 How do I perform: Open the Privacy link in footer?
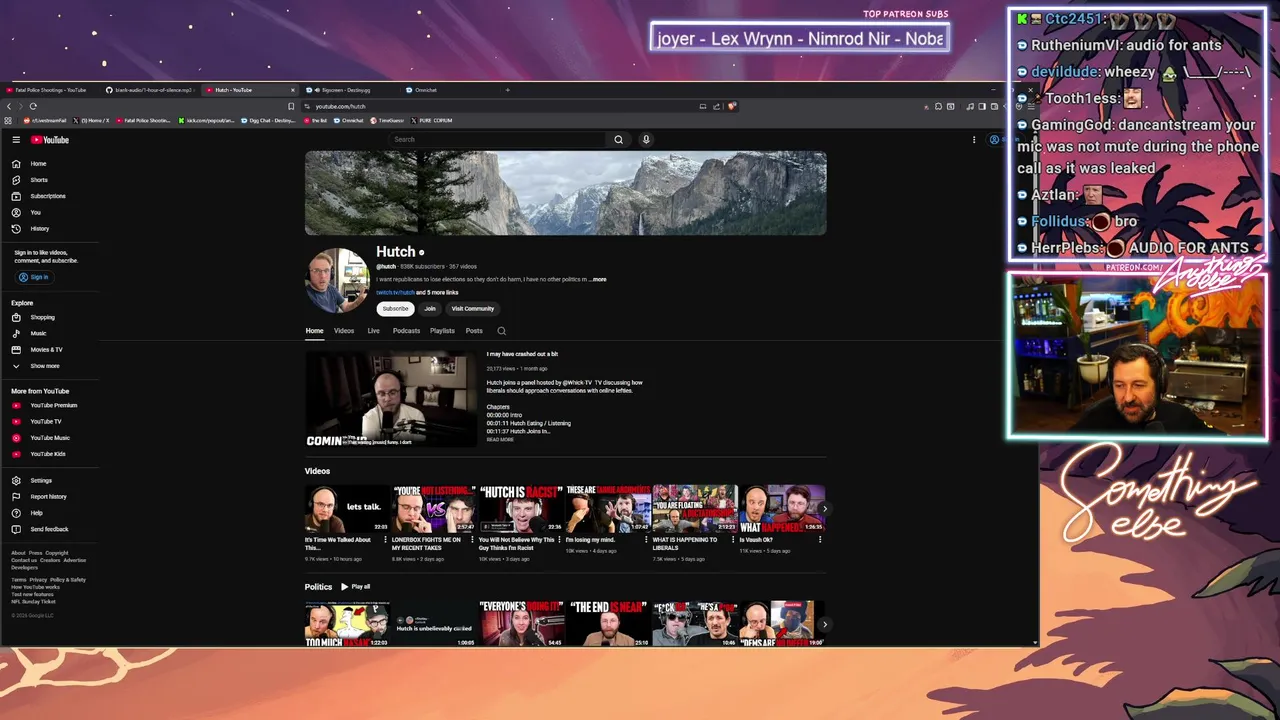pyautogui.click(x=38, y=580)
